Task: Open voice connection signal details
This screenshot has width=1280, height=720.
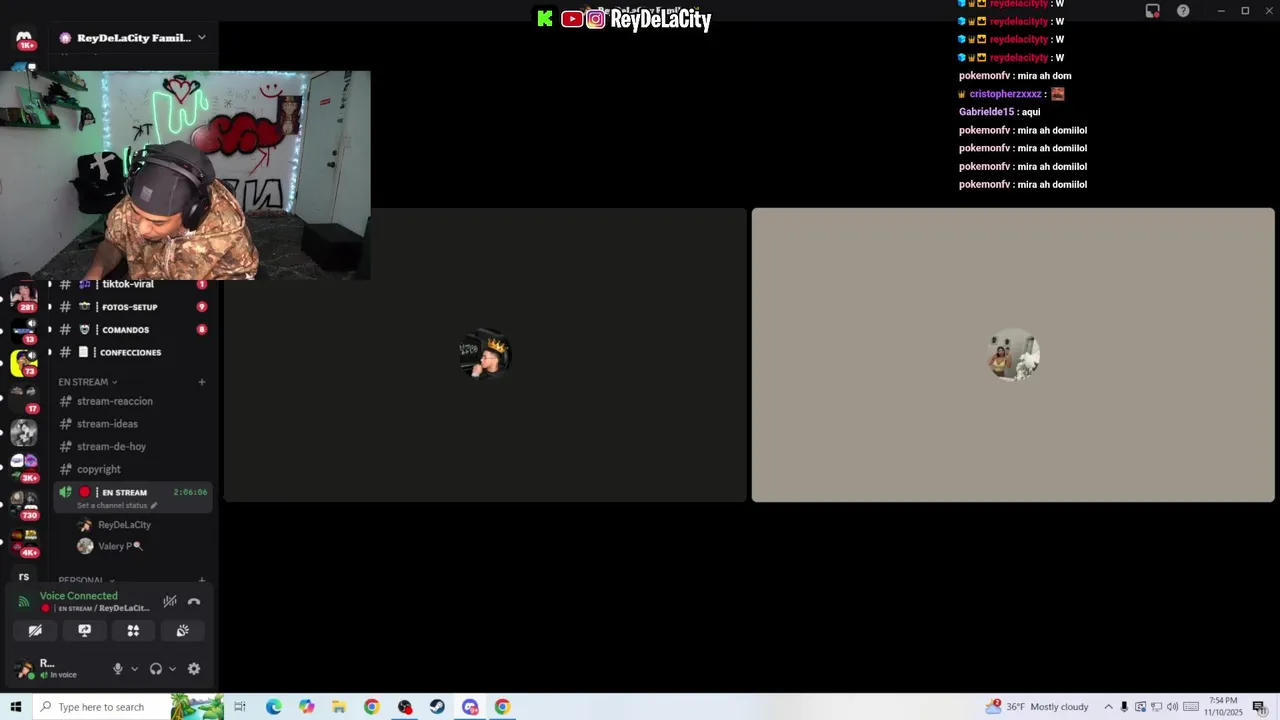Action: click(24, 601)
